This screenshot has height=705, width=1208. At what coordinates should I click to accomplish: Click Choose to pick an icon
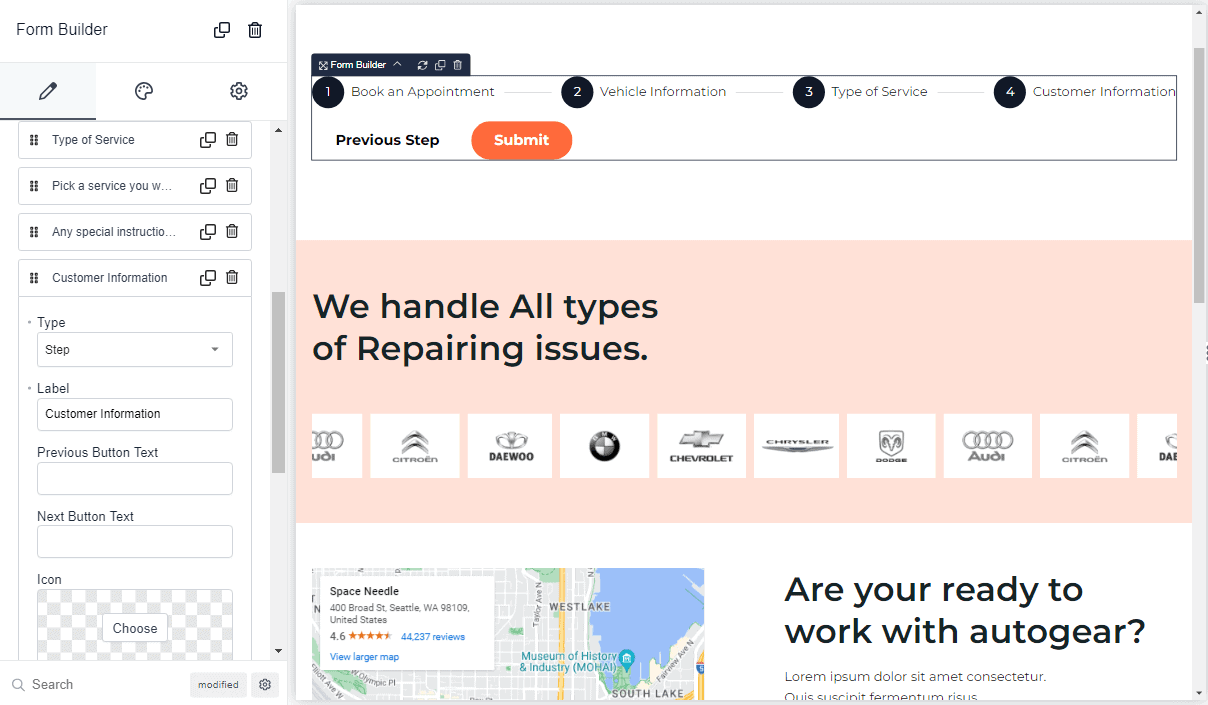pyautogui.click(x=135, y=628)
